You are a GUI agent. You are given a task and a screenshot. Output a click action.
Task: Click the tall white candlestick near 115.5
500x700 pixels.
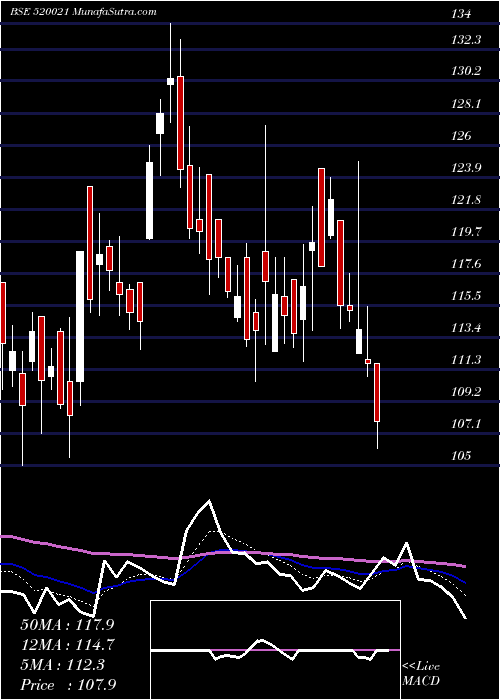coord(80,317)
